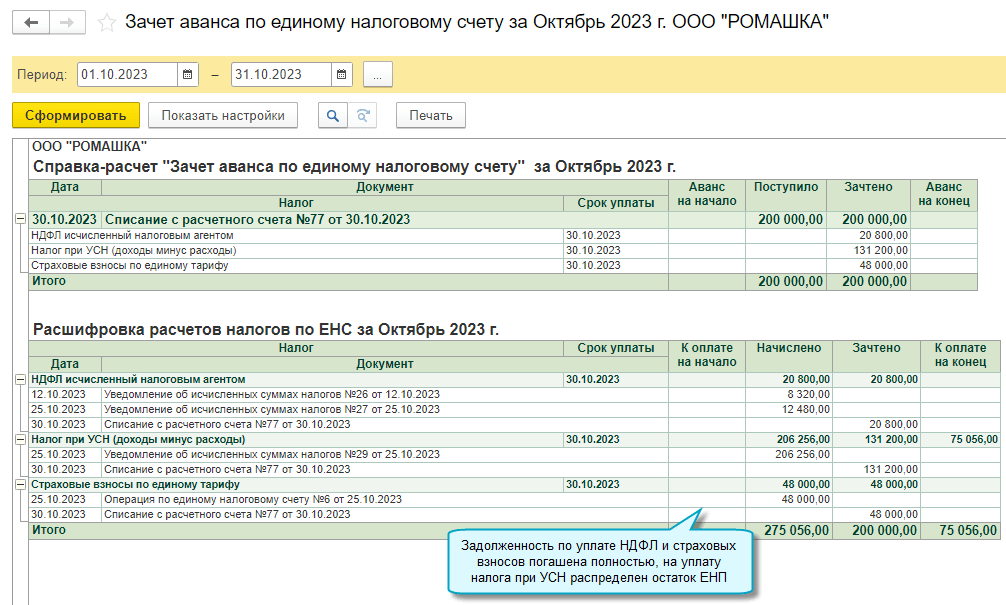Viewport: 1006px width, 605px height.
Task: Click ООО "РОМАШКА" organization name in report
Action: coord(89,147)
